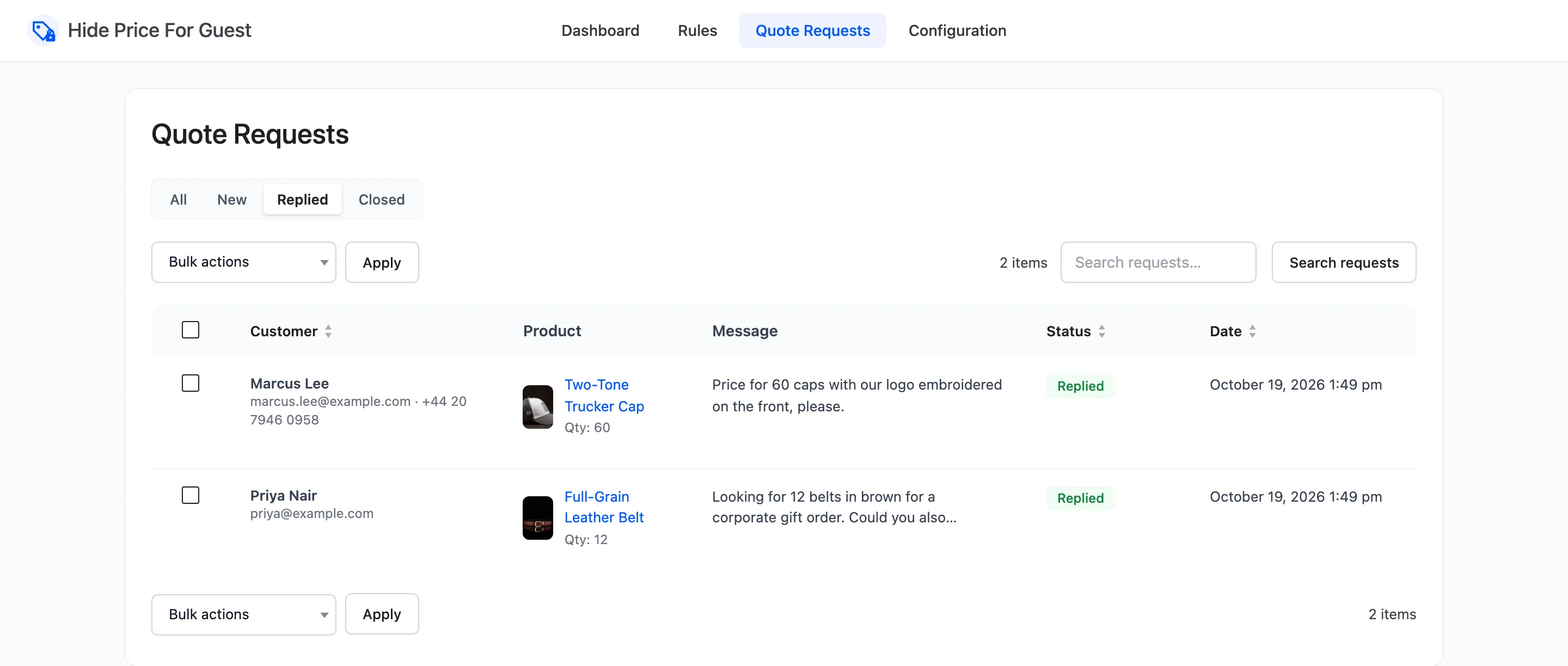Click Marcus Lee customer name

click(289, 384)
